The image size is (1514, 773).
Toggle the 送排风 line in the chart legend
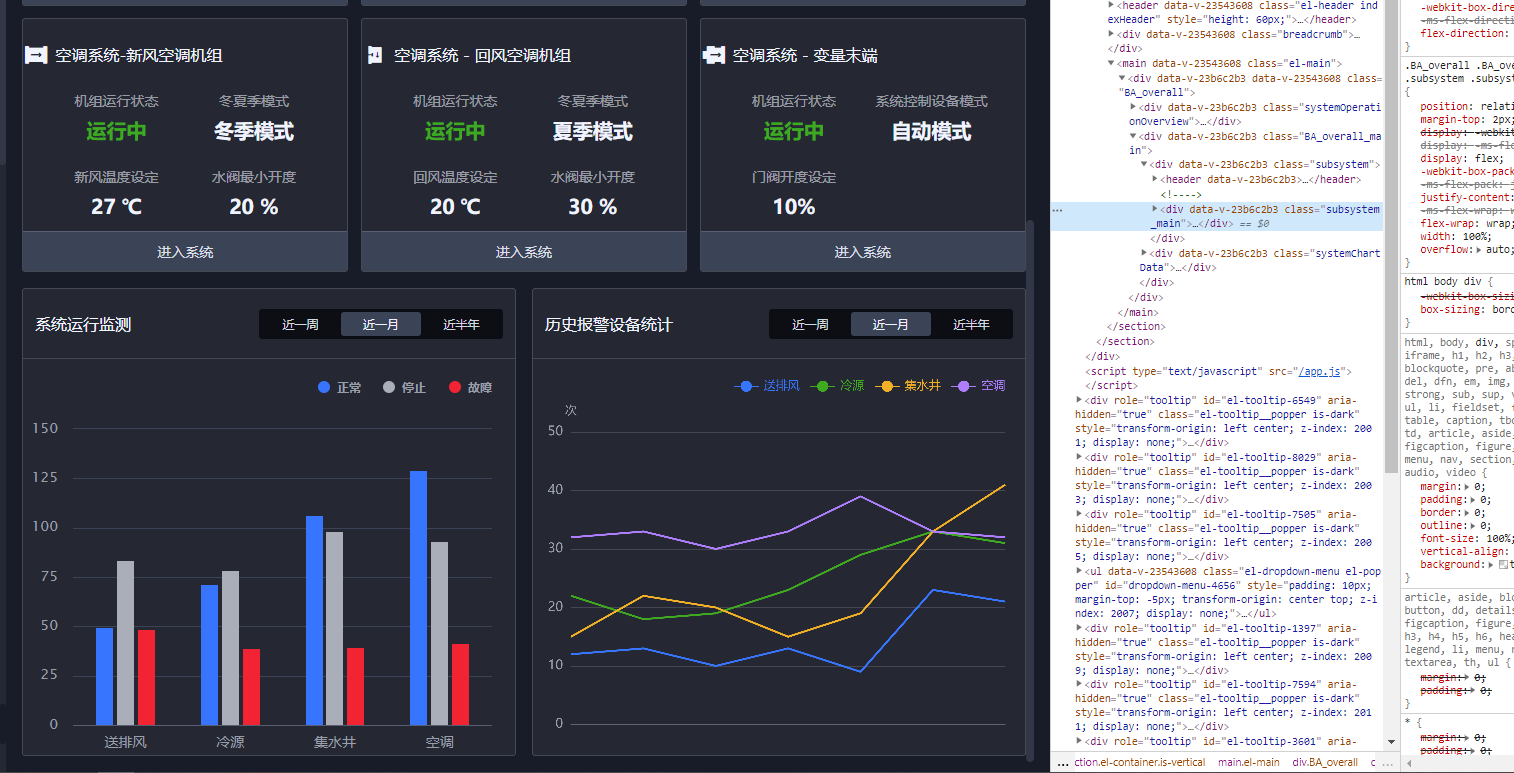pos(767,385)
